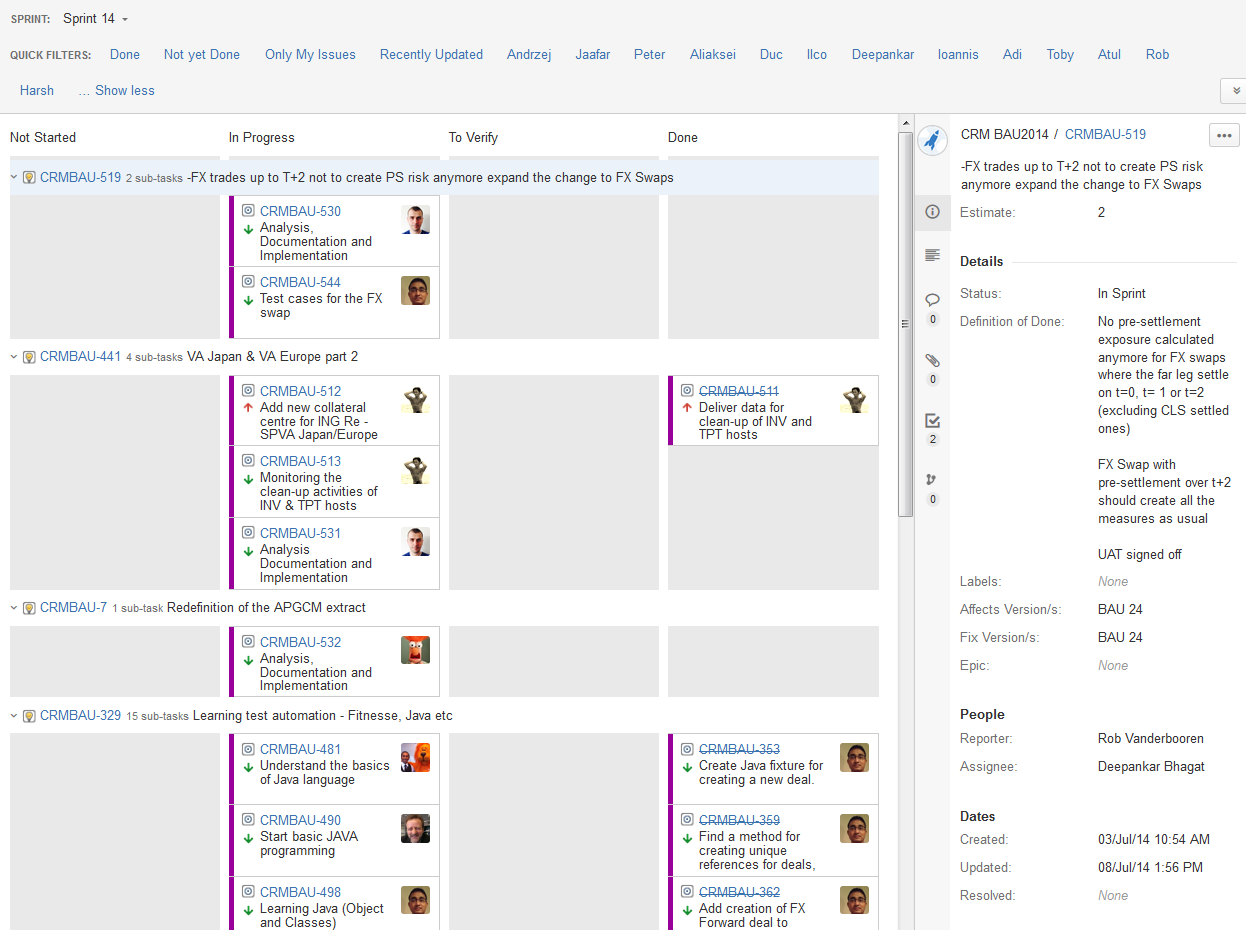Screen dimensions: 1246x930
Task: Toggle the Only My Issues quick filter
Action: point(310,54)
